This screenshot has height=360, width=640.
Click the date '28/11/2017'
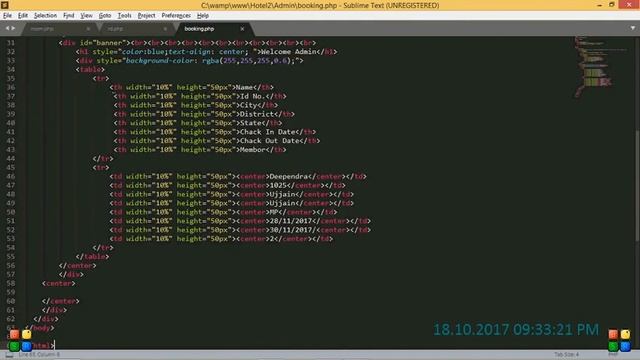coord(291,221)
